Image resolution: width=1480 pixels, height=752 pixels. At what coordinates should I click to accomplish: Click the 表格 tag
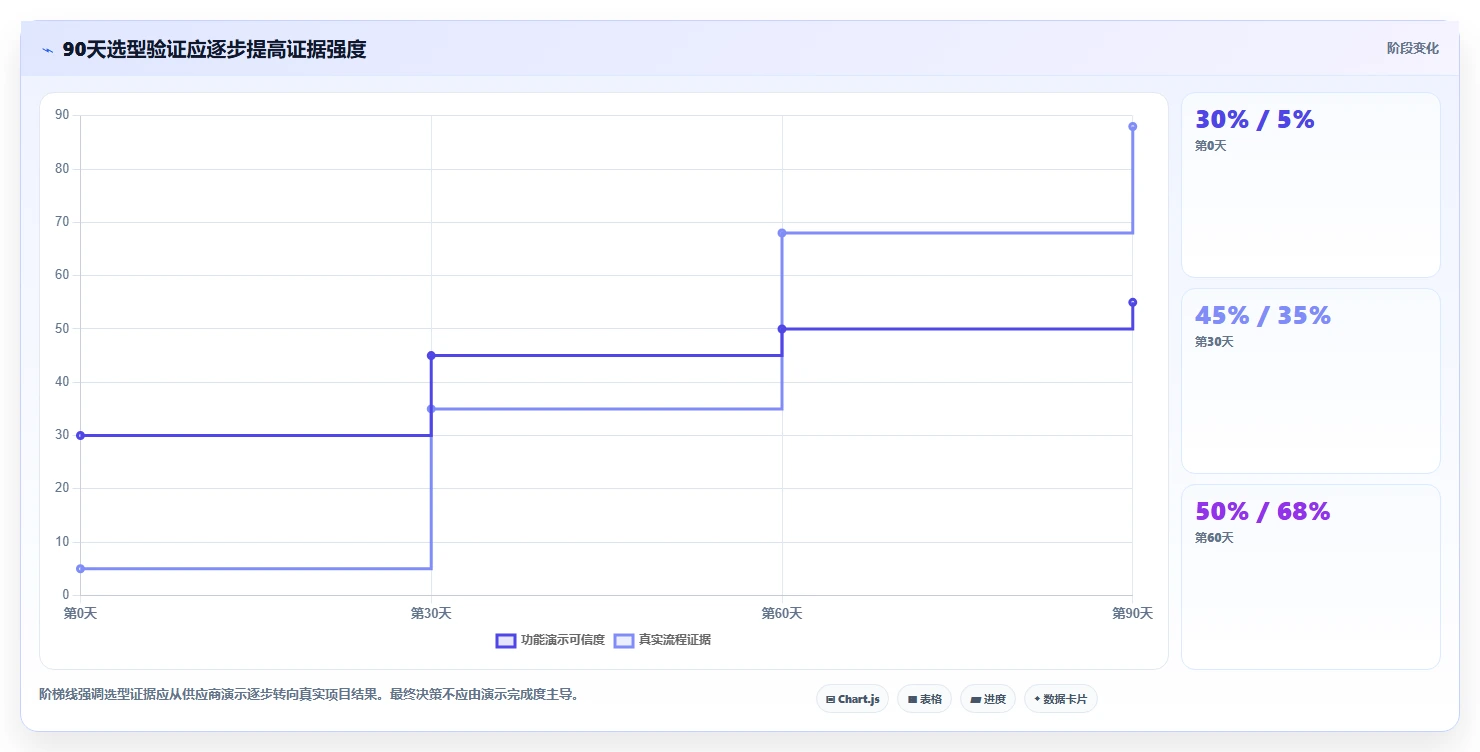click(924, 699)
